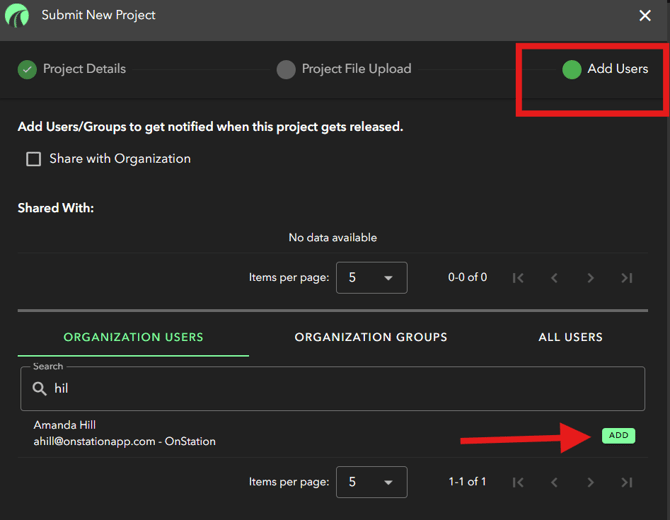
Task: Click the Project File Upload step circle
Action: [286, 69]
